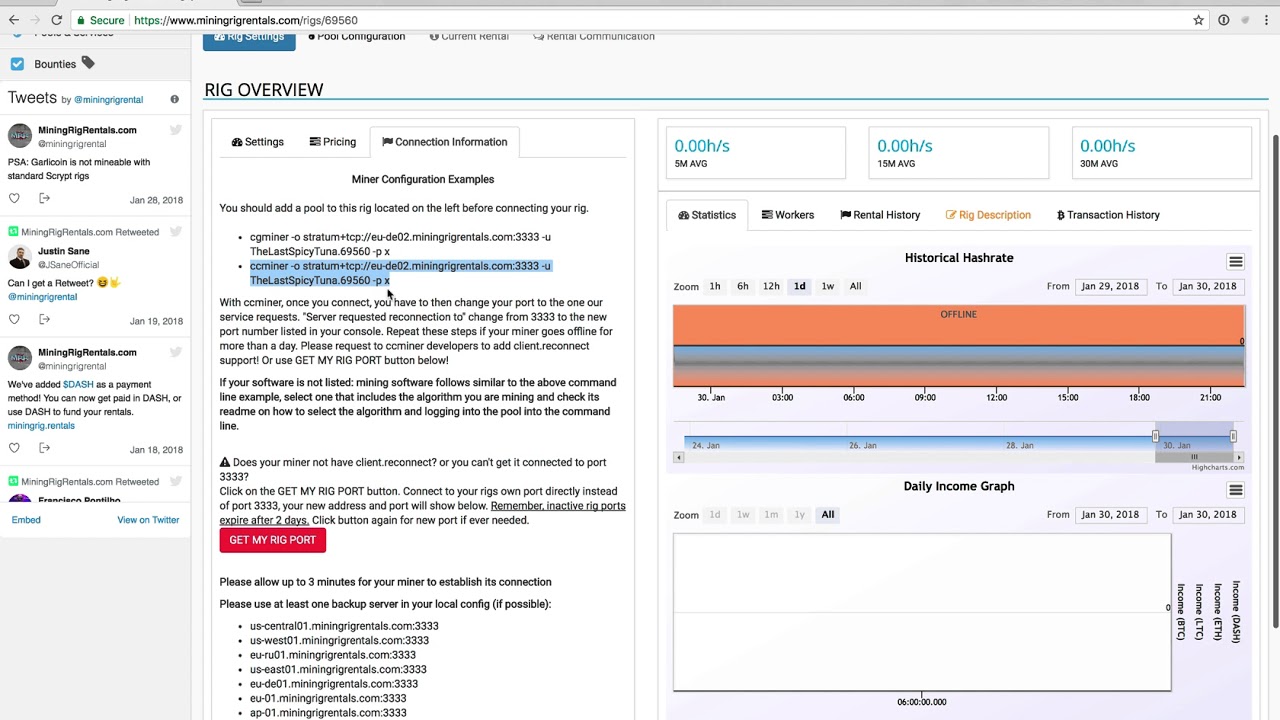1280x720 pixels.
Task: Open the Chrome three-dot menu
Action: [1266, 20]
